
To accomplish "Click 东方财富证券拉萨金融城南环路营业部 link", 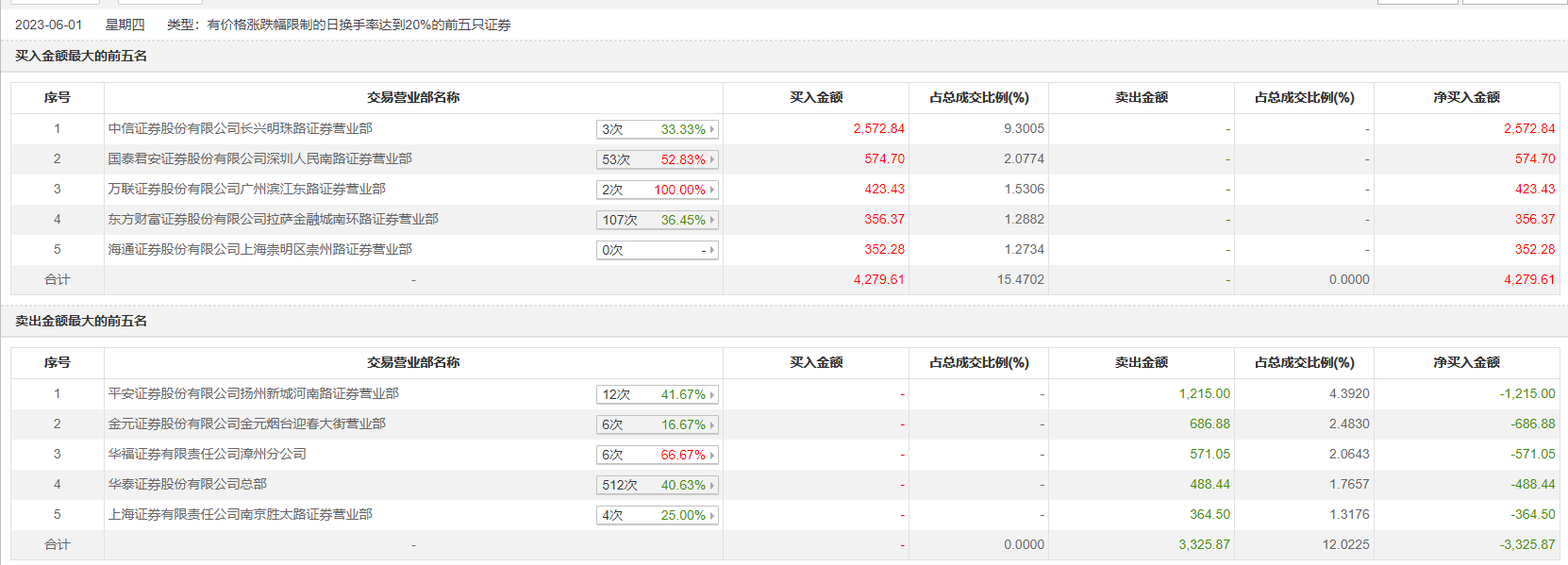I will click(273, 219).
